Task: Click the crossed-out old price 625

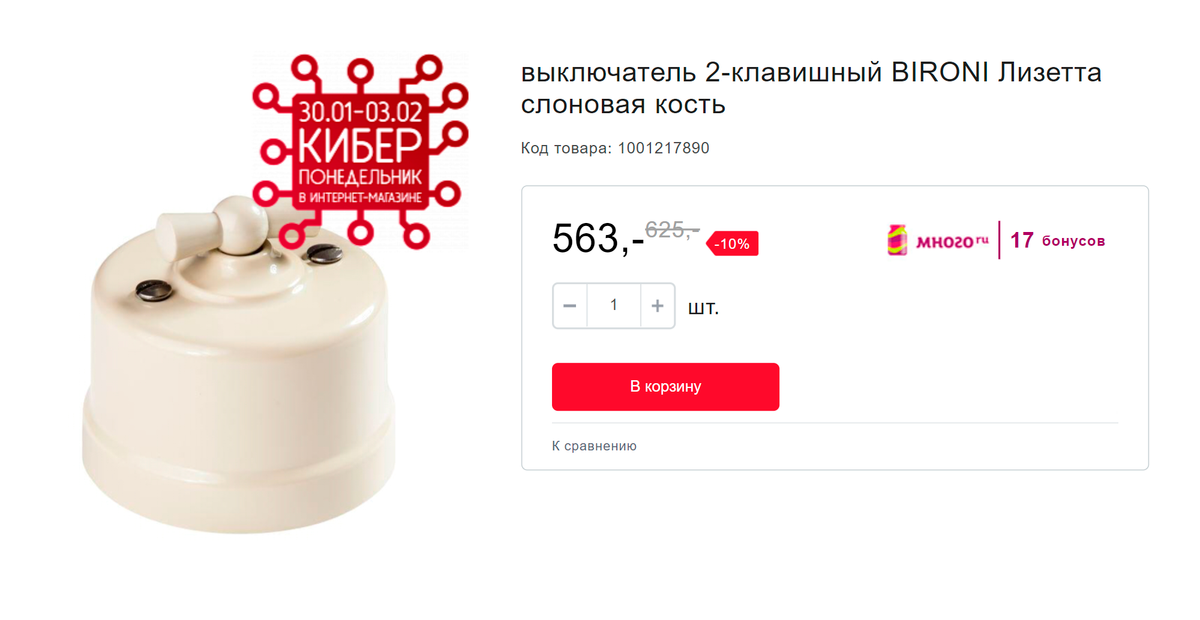Action: tap(672, 229)
